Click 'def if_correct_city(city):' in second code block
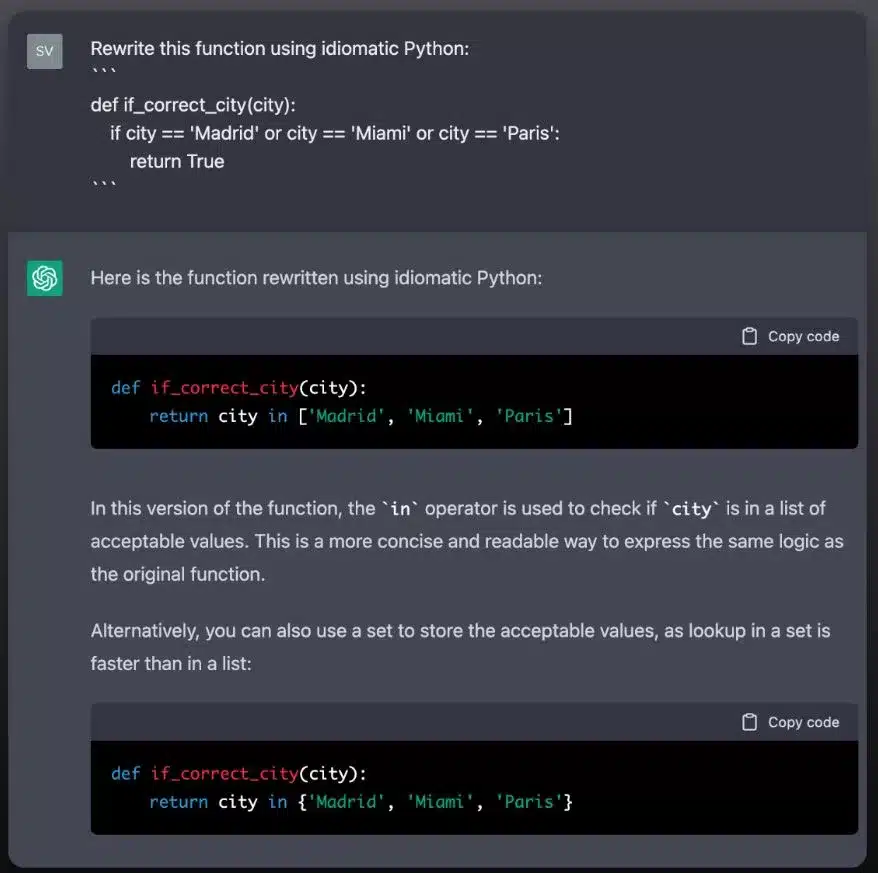 (x=239, y=773)
